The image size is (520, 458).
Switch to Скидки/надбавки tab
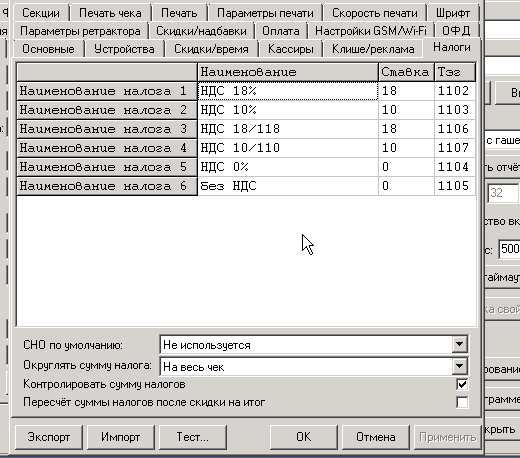click(201, 31)
